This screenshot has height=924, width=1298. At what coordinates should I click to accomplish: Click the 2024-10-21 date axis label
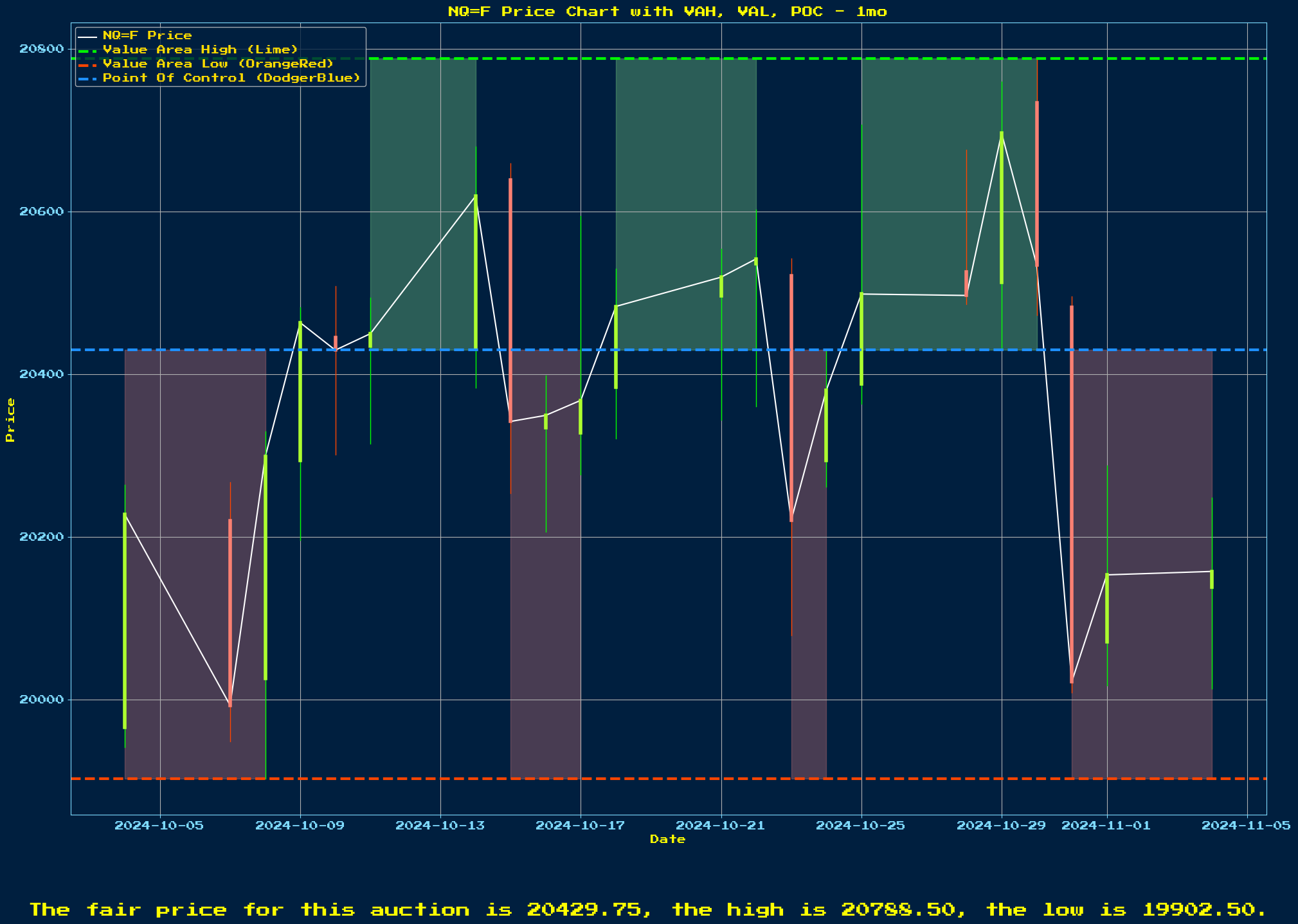721,826
